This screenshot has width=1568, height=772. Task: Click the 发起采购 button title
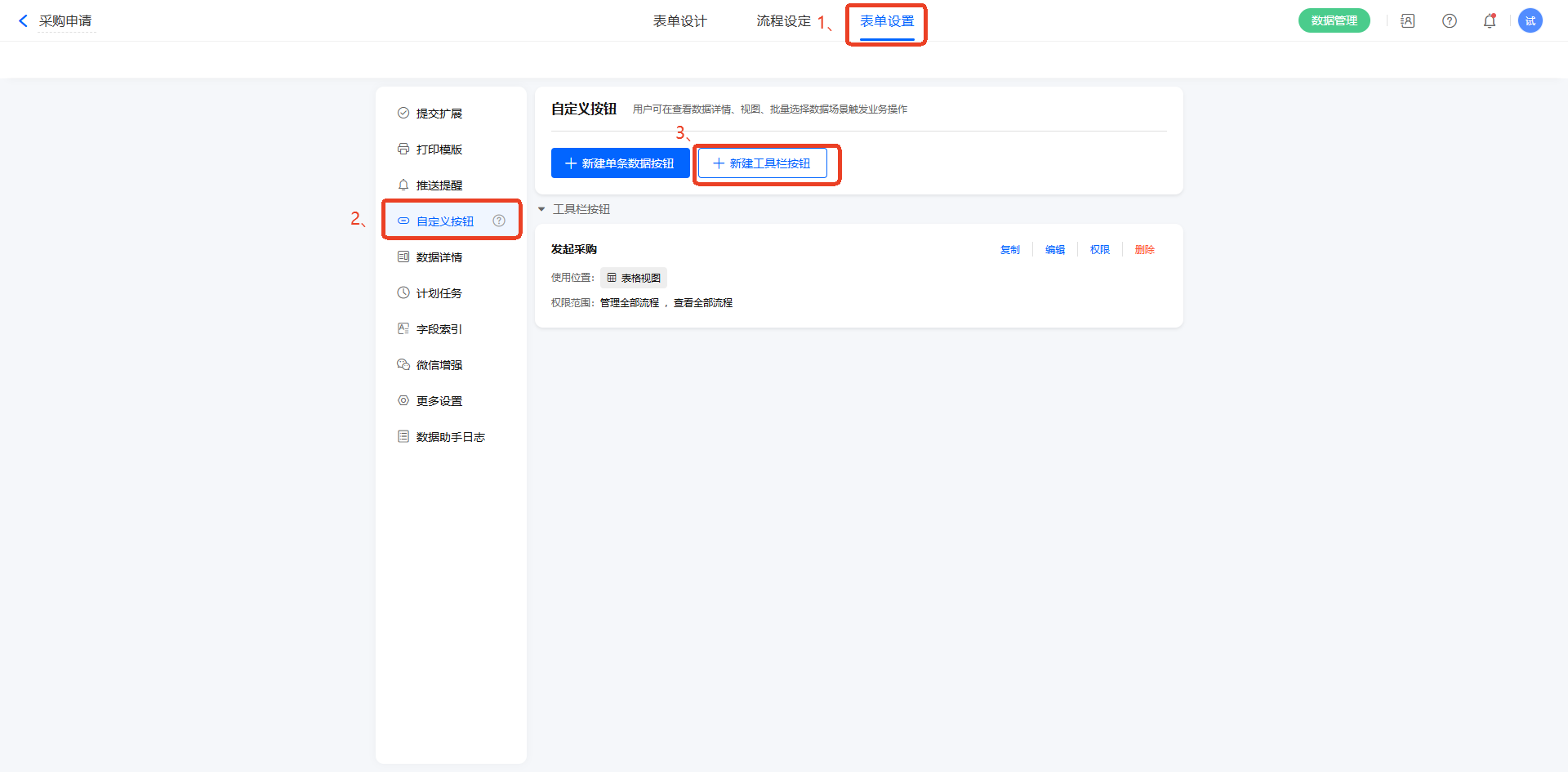[x=574, y=250]
